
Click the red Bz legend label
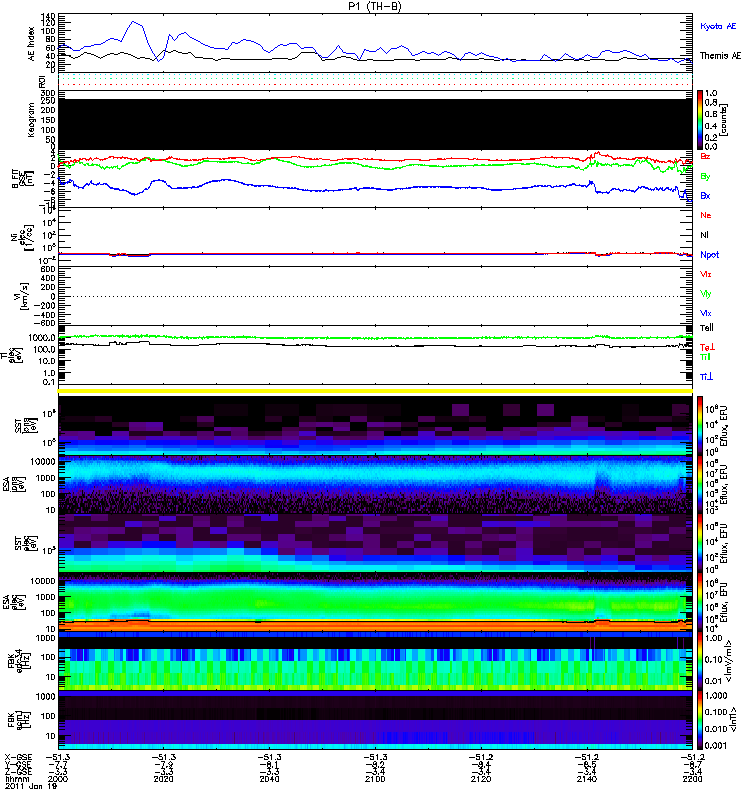(705, 156)
